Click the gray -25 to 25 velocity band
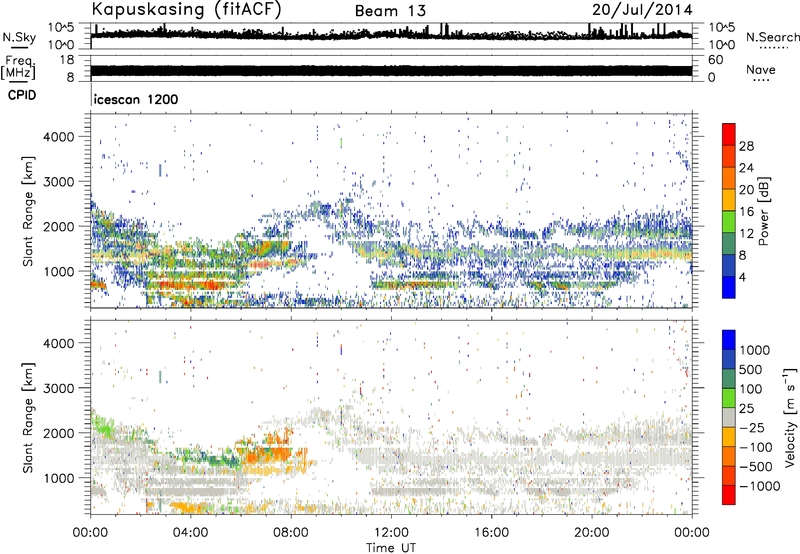 coord(729,417)
